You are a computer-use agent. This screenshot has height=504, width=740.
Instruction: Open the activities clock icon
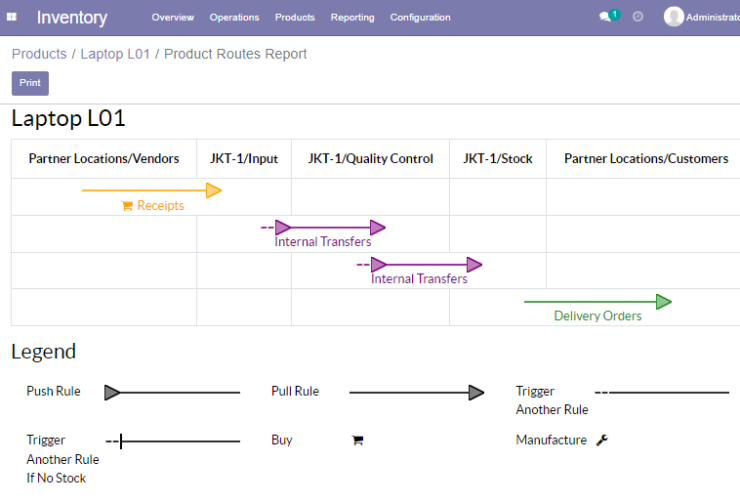pyautogui.click(x=638, y=17)
